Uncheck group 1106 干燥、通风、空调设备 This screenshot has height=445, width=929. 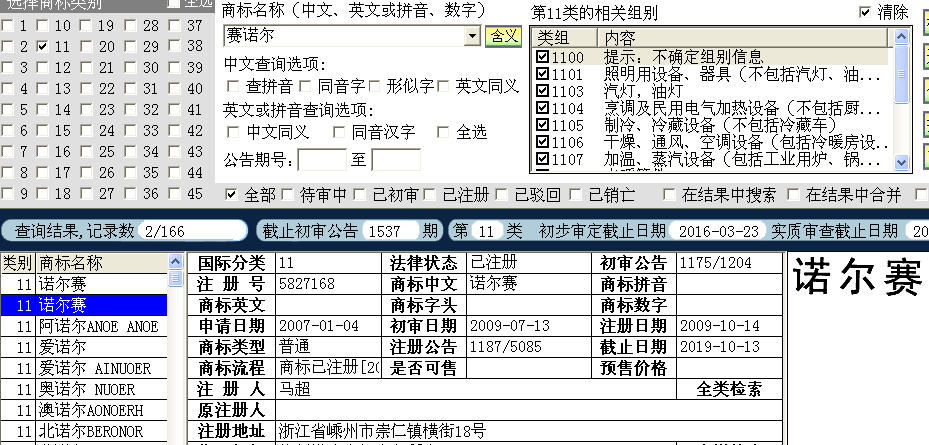click(542, 142)
